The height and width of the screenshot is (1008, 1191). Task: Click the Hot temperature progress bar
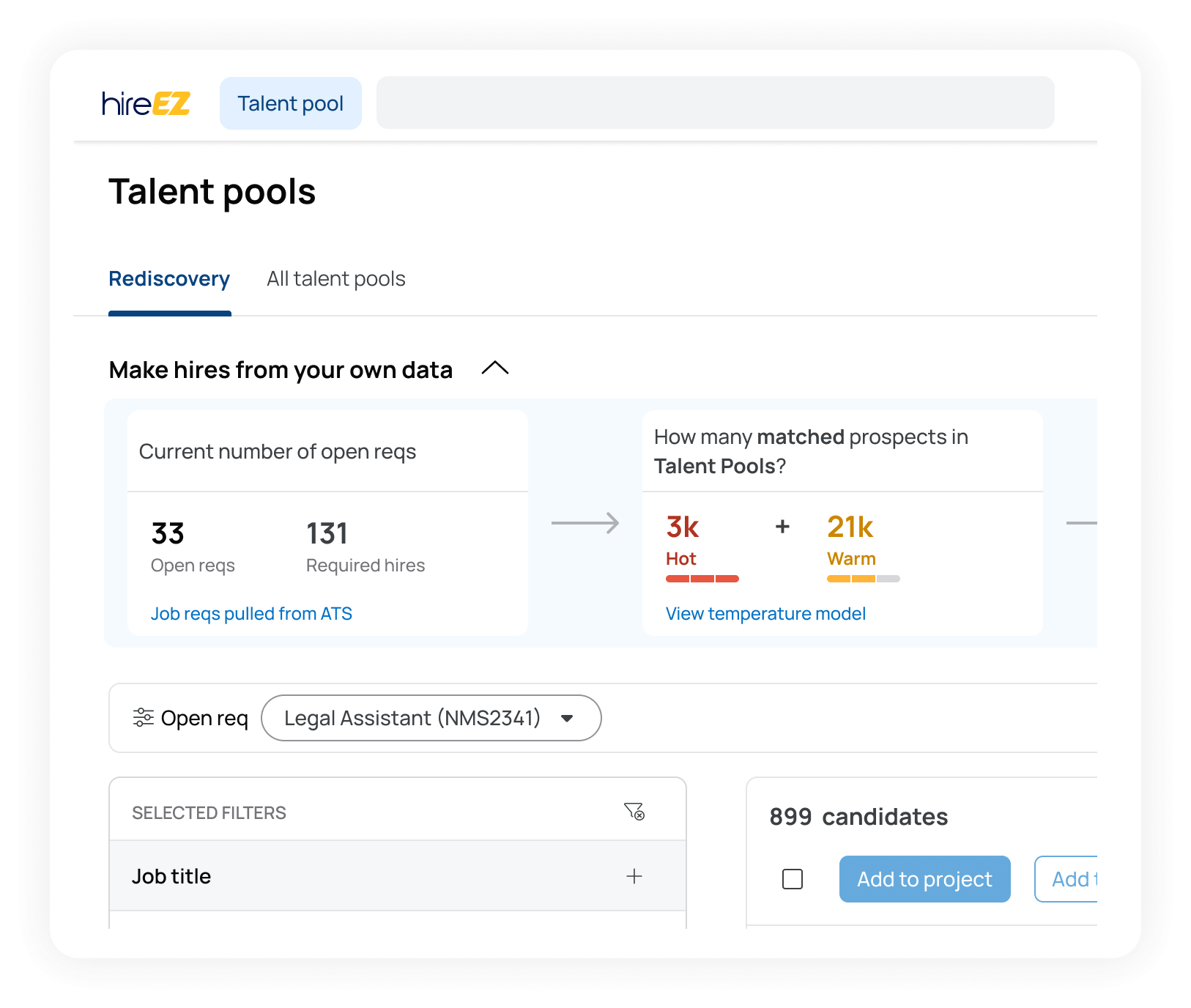[x=702, y=578]
